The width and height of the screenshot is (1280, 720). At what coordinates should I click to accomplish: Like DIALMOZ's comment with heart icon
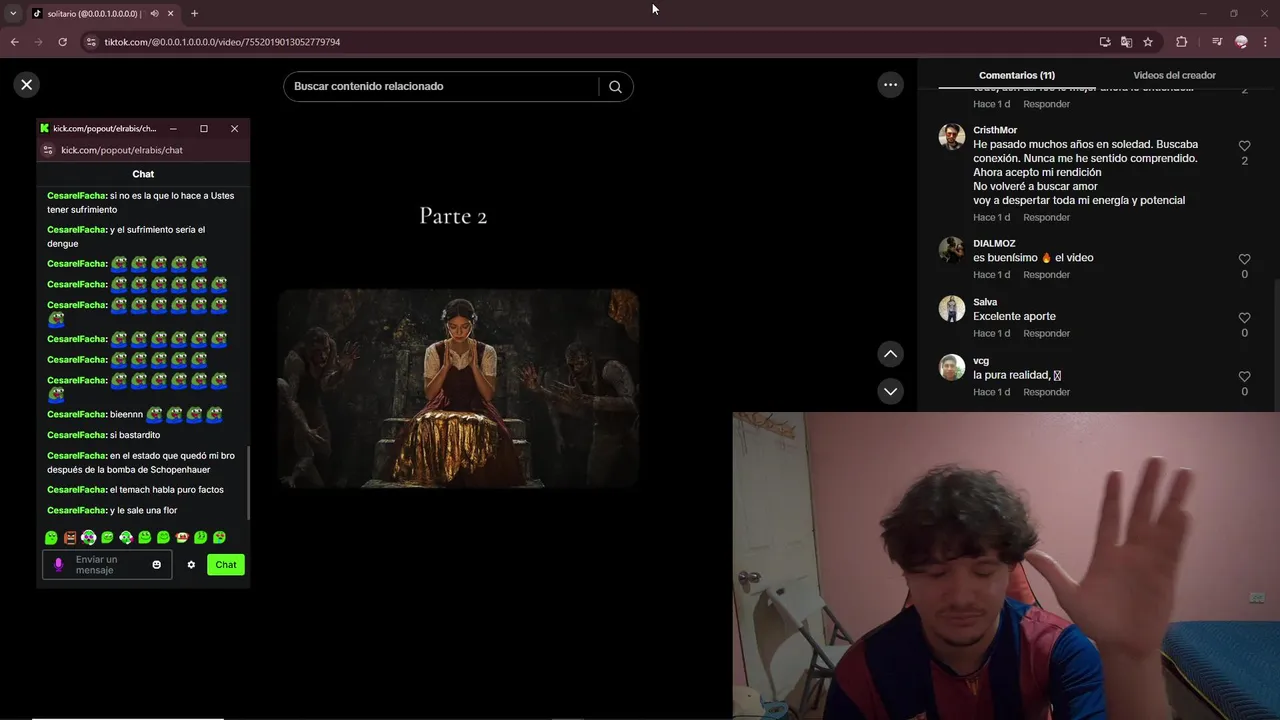tap(1244, 259)
